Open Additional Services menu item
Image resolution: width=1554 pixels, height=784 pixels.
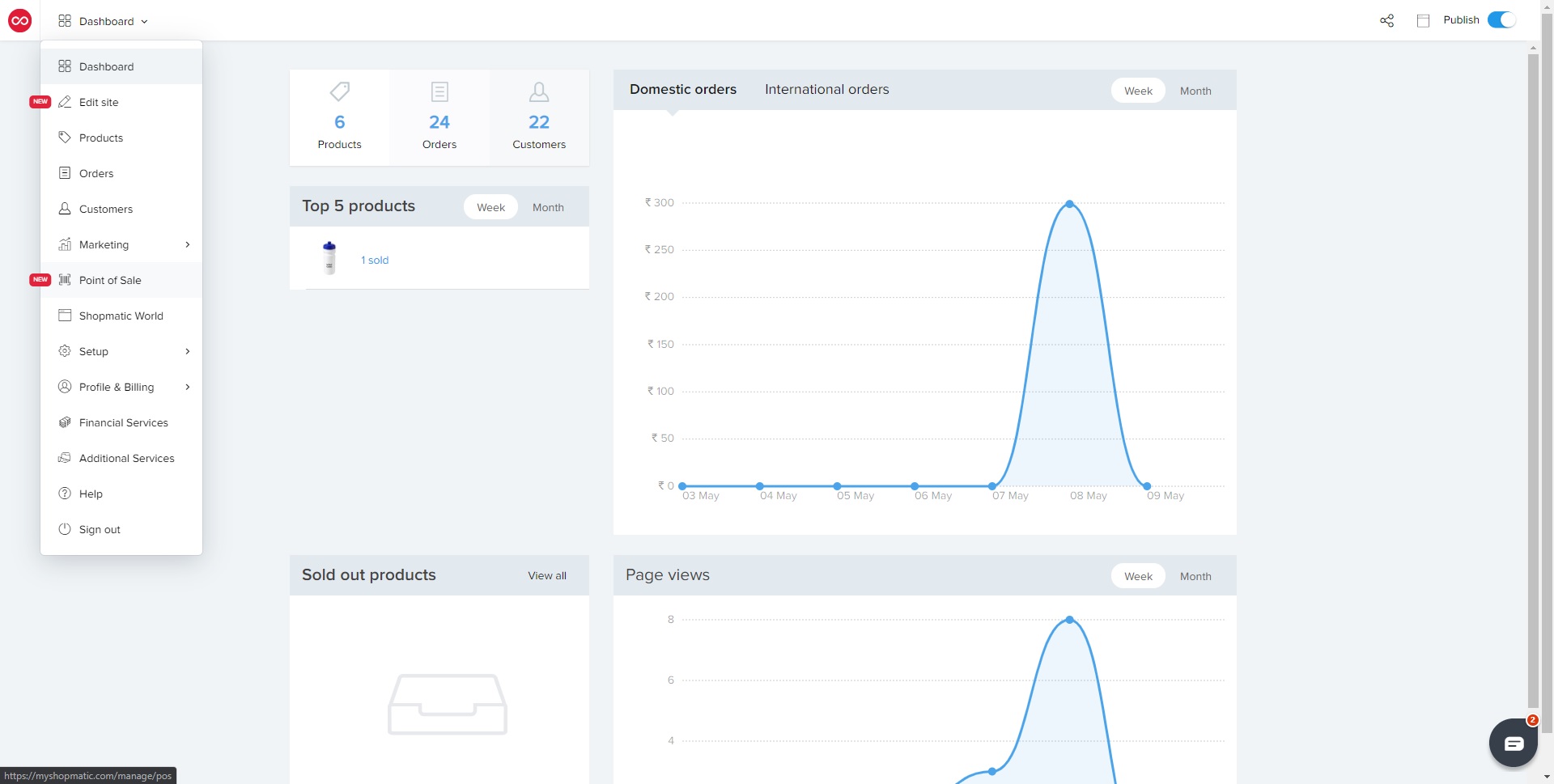click(121, 458)
